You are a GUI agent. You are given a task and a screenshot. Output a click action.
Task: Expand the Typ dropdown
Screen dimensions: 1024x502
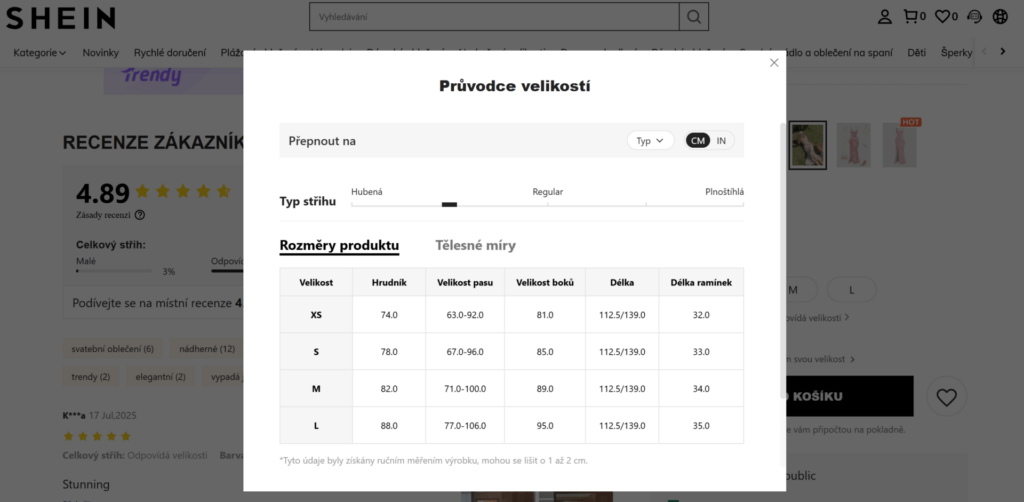[x=650, y=141]
